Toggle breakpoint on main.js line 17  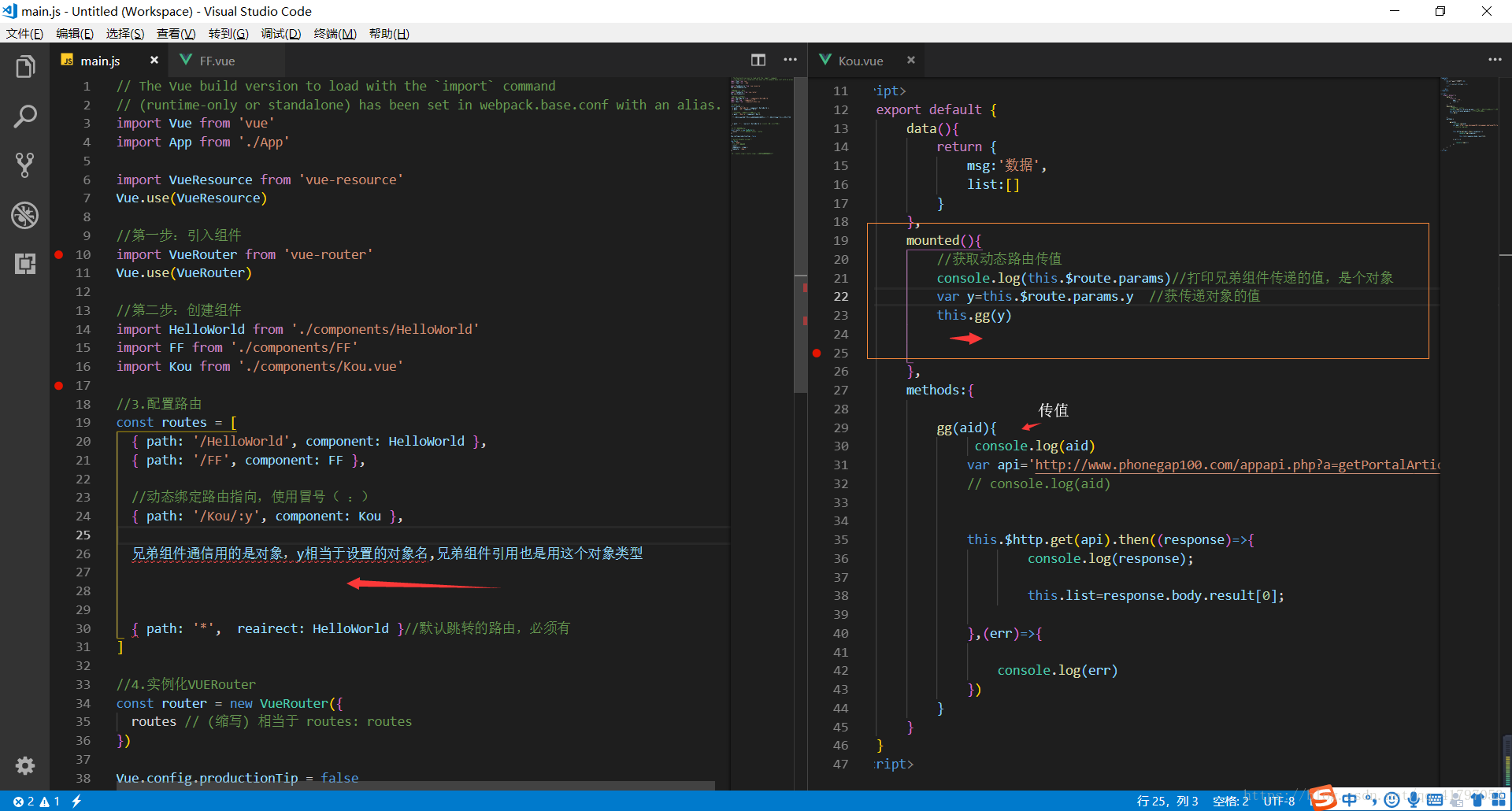pos(59,386)
